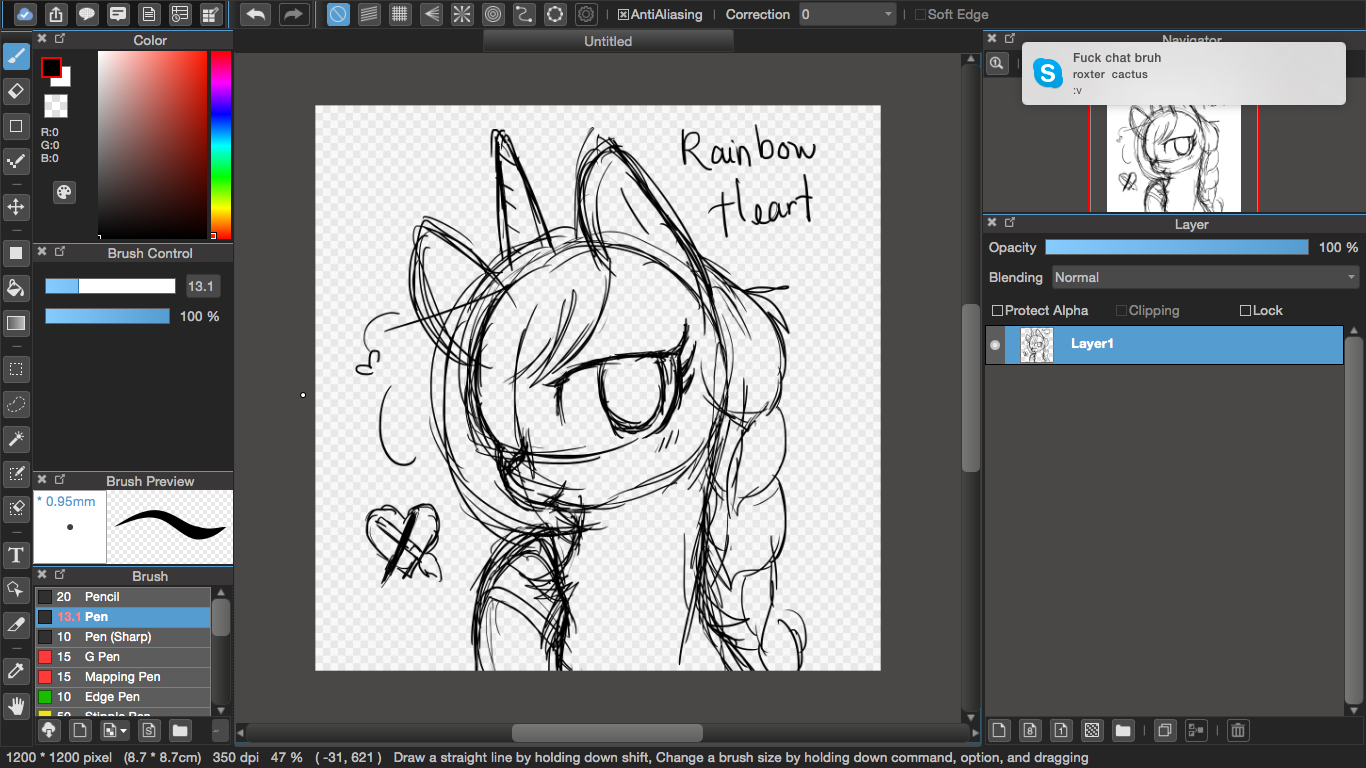Select the Text tool

pyautogui.click(x=16, y=555)
